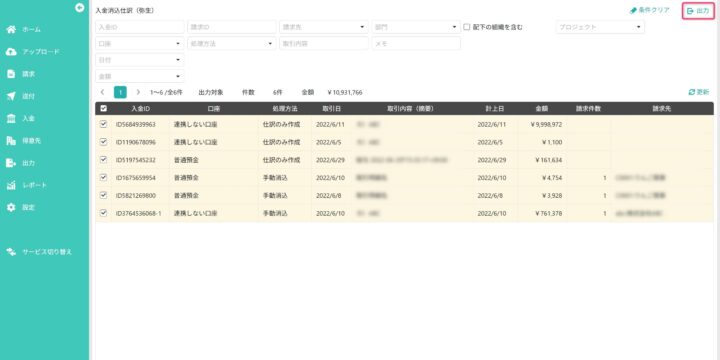
Task: Enable the 配下の組織を含む checkbox
Action: pos(467,27)
